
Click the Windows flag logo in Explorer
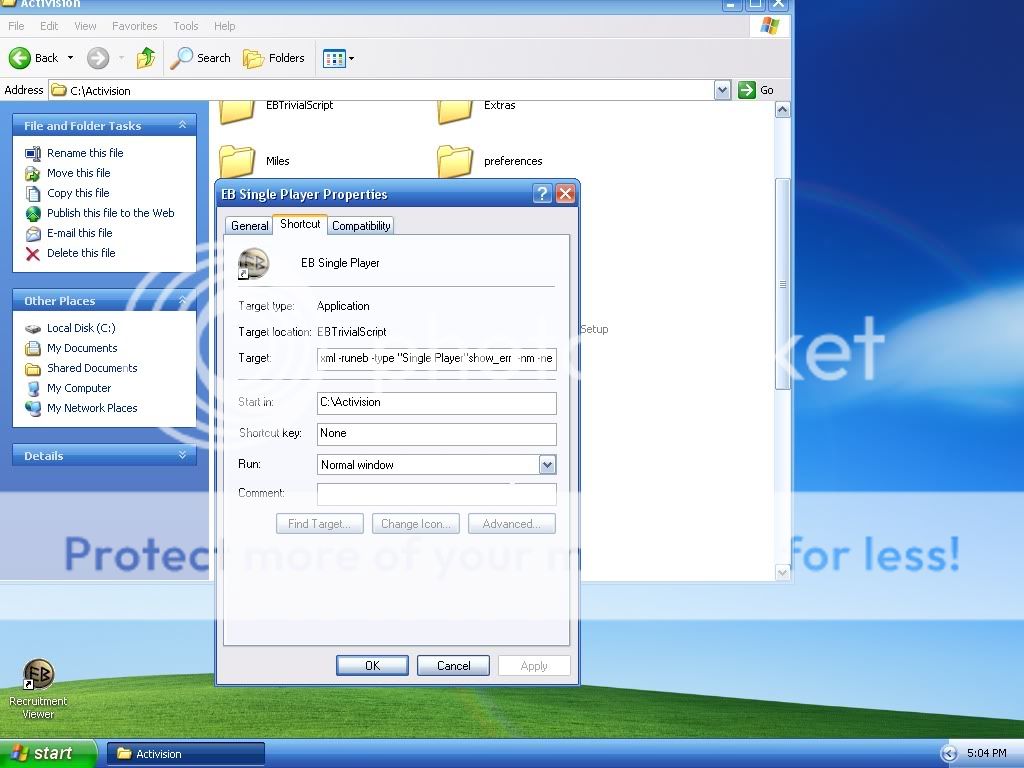(770, 26)
